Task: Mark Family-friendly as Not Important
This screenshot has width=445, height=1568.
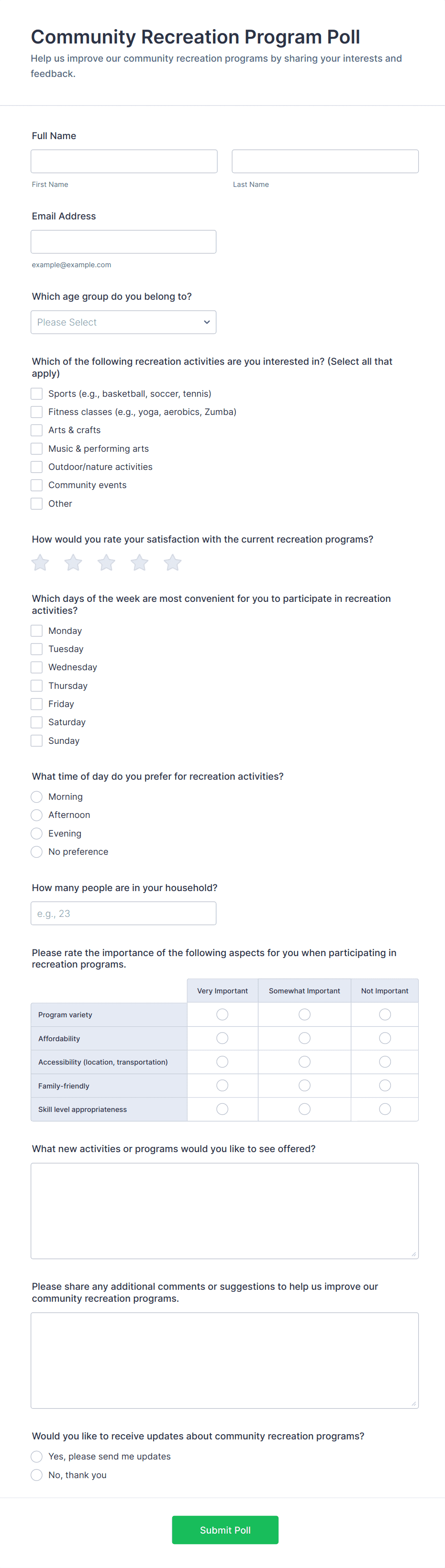Action: (x=385, y=1085)
